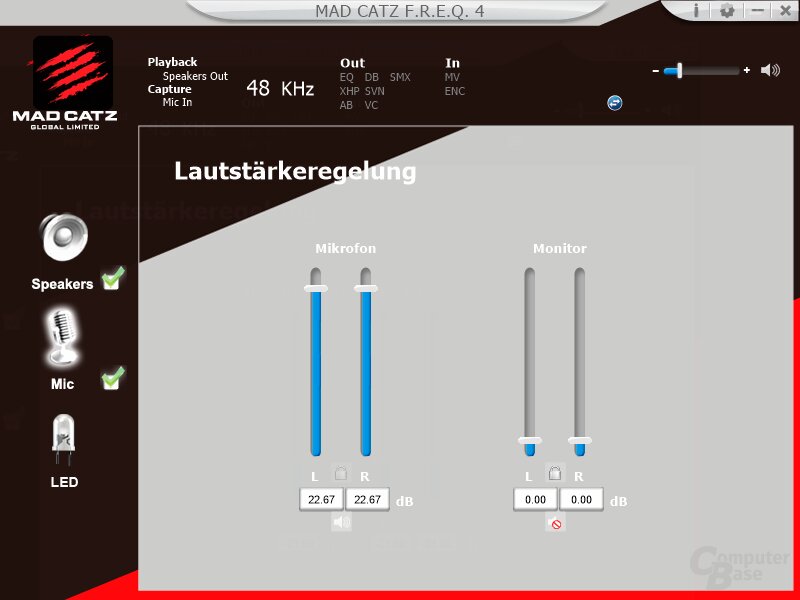This screenshot has width=800, height=600.
Task: Mute master volume speaker icon
Action: tap(770, 70)
